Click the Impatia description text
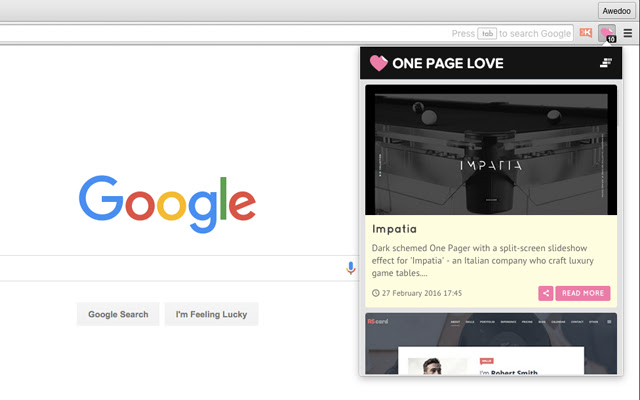Viewport: 640px width, 400px height. pyautogui.click(x=482, y=260)
